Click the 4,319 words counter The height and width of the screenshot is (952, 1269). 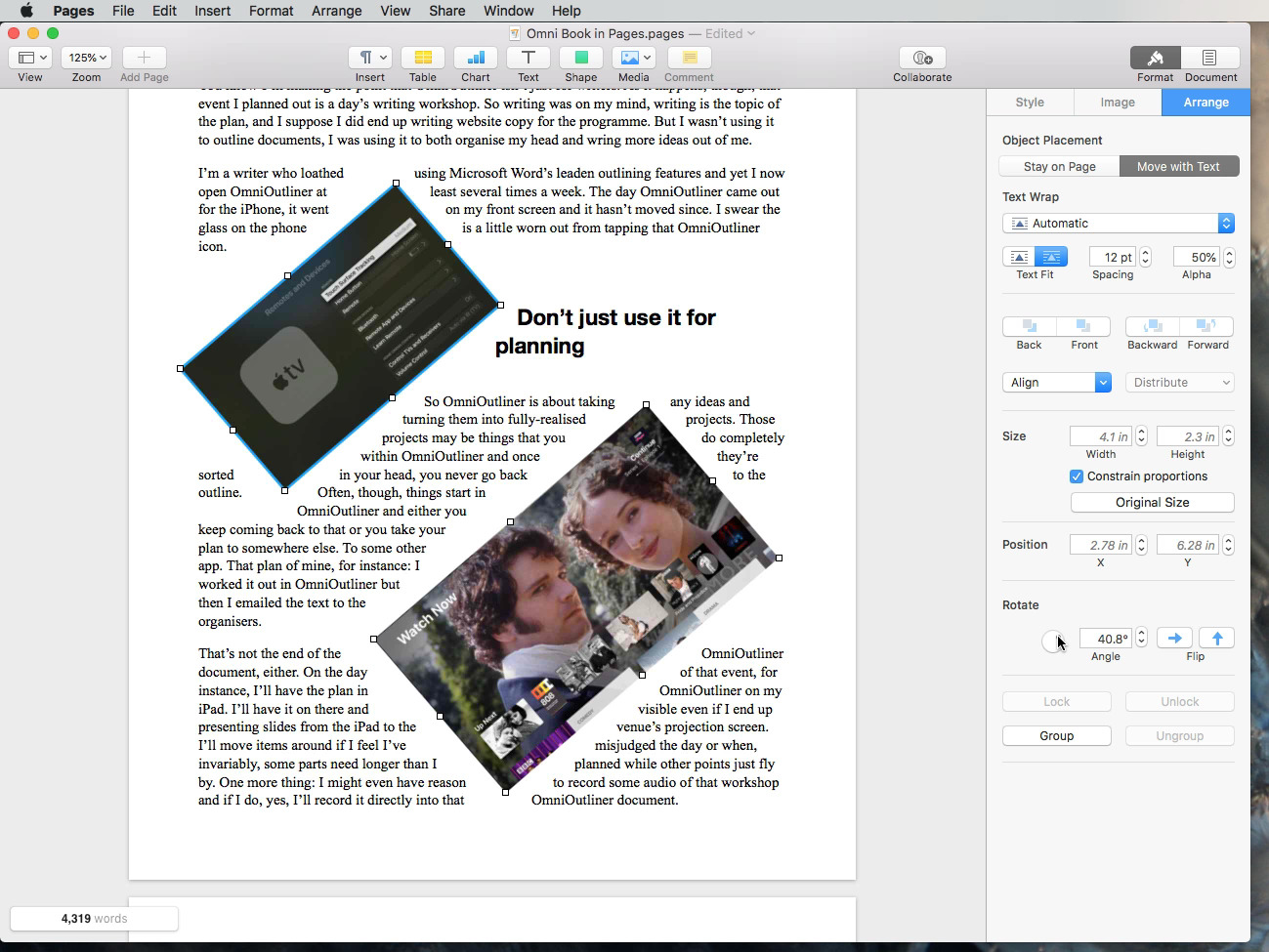[94, 919]
